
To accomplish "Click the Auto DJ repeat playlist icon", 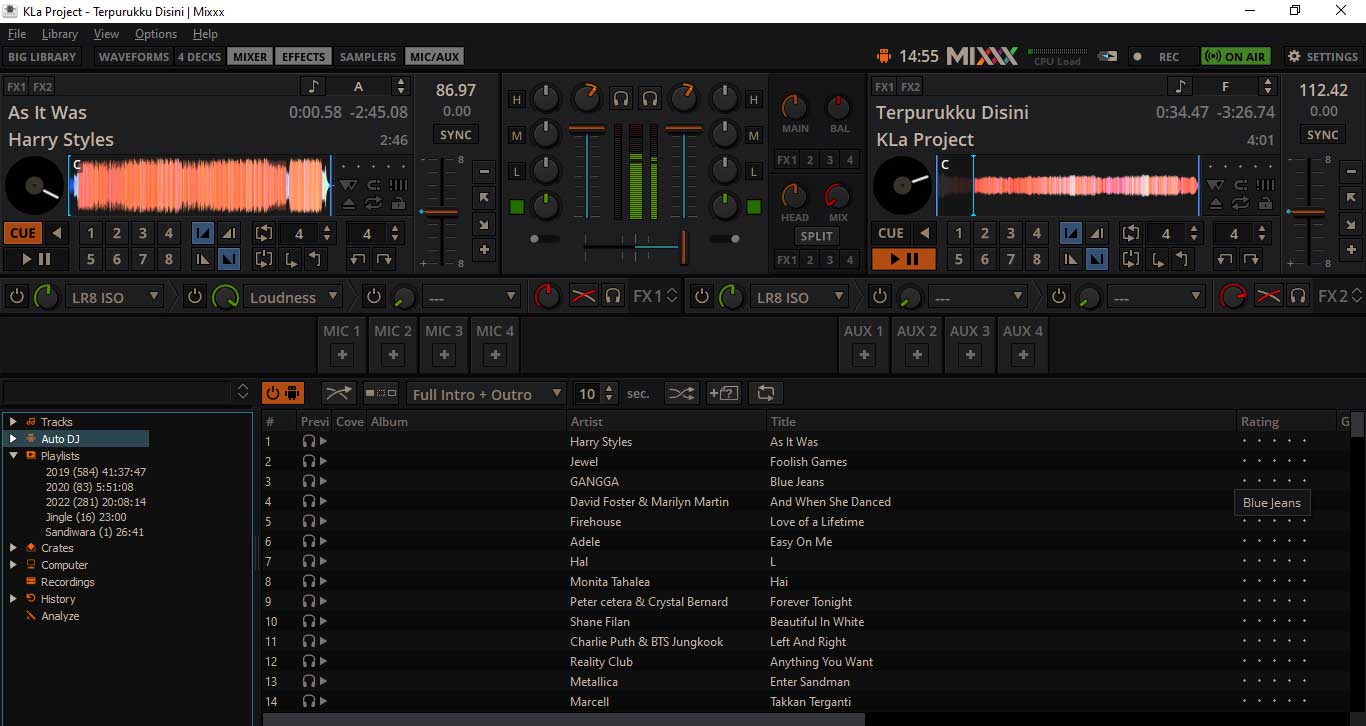I will (x=766, y=394).
